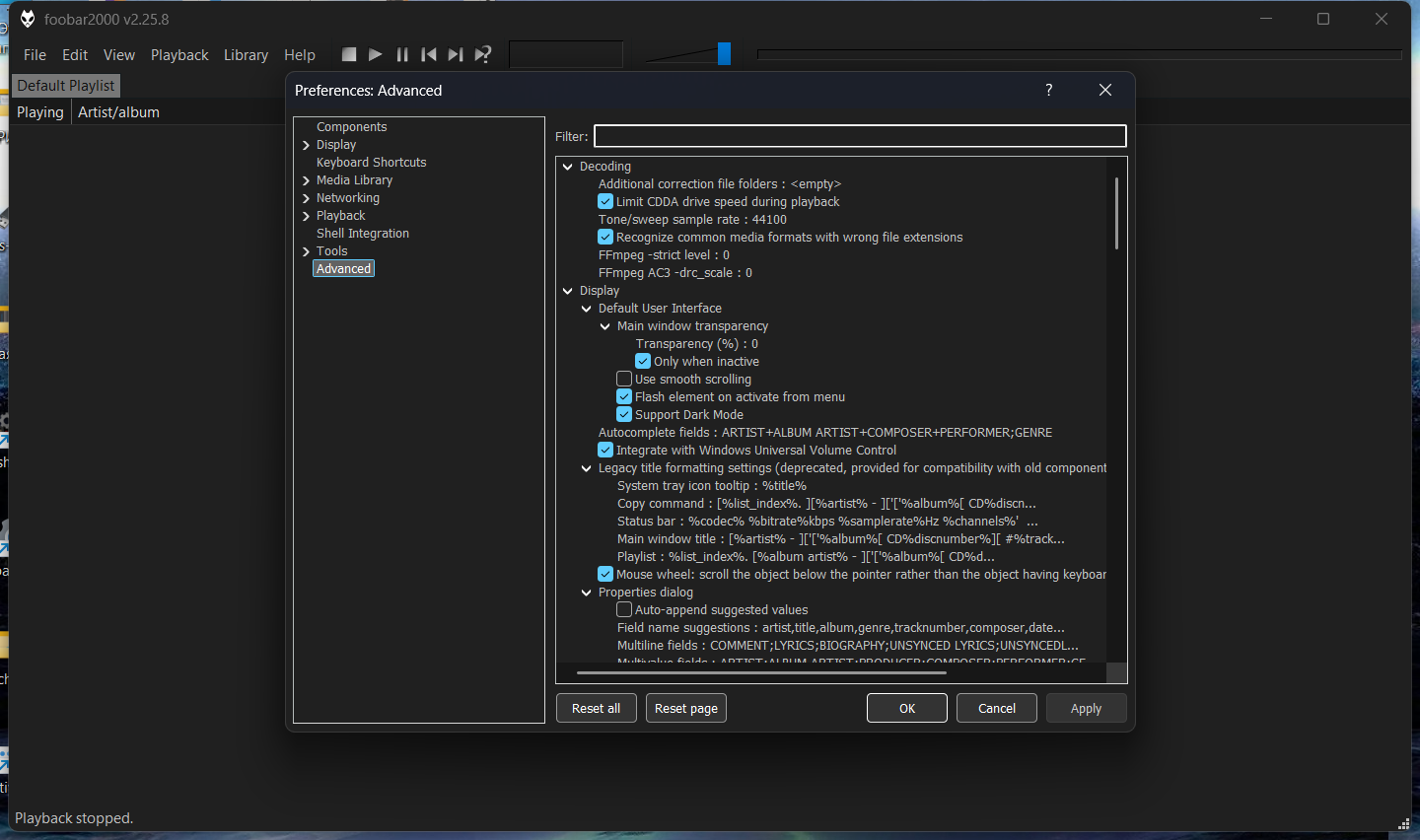This screenshot has width=1420, height=840.
Task: Click the foobar2000 logo in title bar
Action: coord(28,19)
